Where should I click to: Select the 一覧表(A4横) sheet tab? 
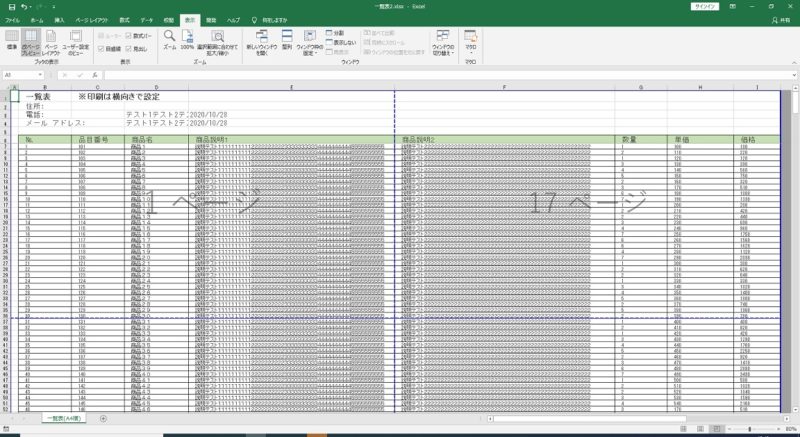(64, 418)
